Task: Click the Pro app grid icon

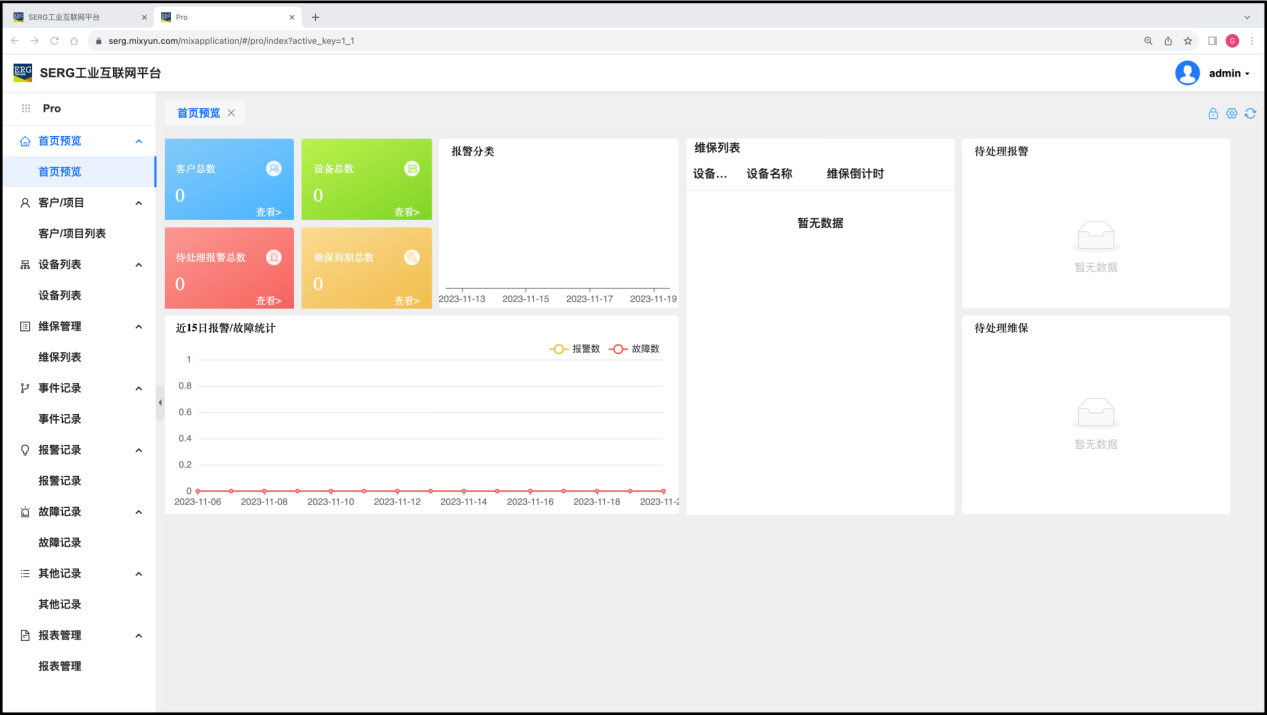Action: (x=26, y=108)
